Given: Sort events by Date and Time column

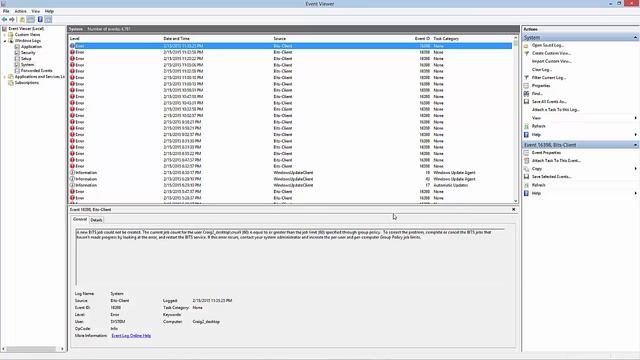Looking at the screenshot, I should [218, 38].
